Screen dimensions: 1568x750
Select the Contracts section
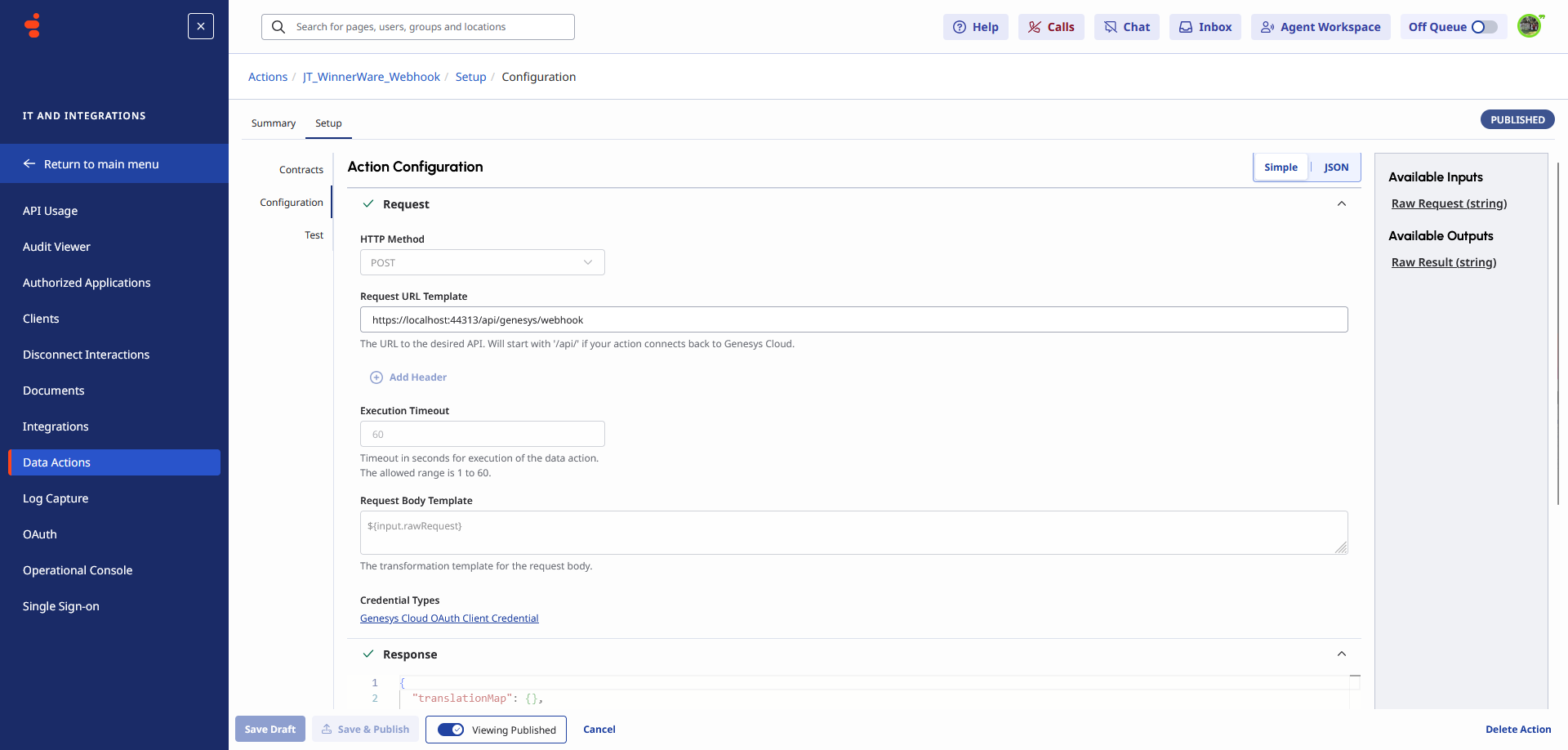301,169
